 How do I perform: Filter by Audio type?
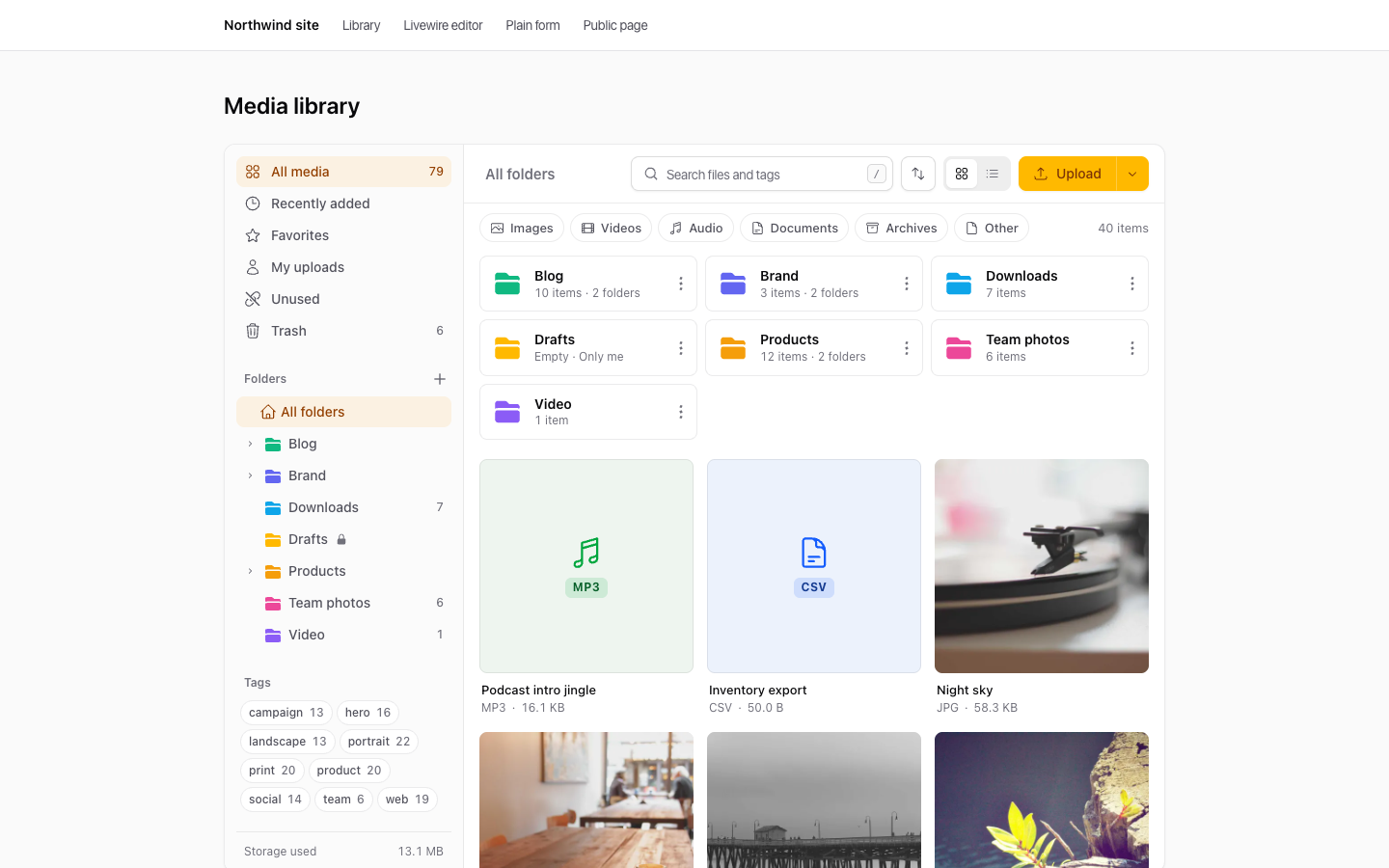(695, 228)
